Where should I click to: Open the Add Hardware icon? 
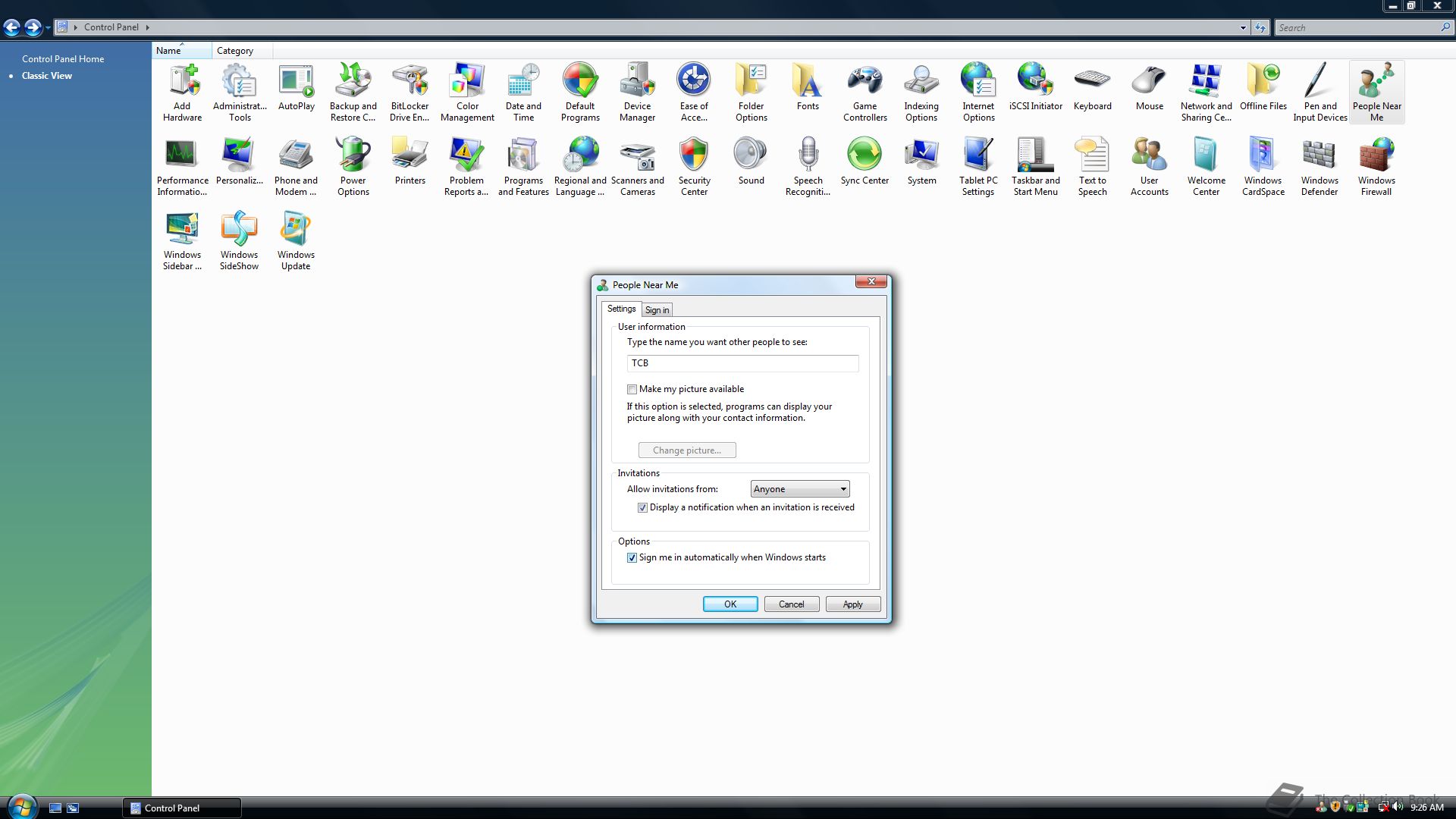[x=182, y=92]
